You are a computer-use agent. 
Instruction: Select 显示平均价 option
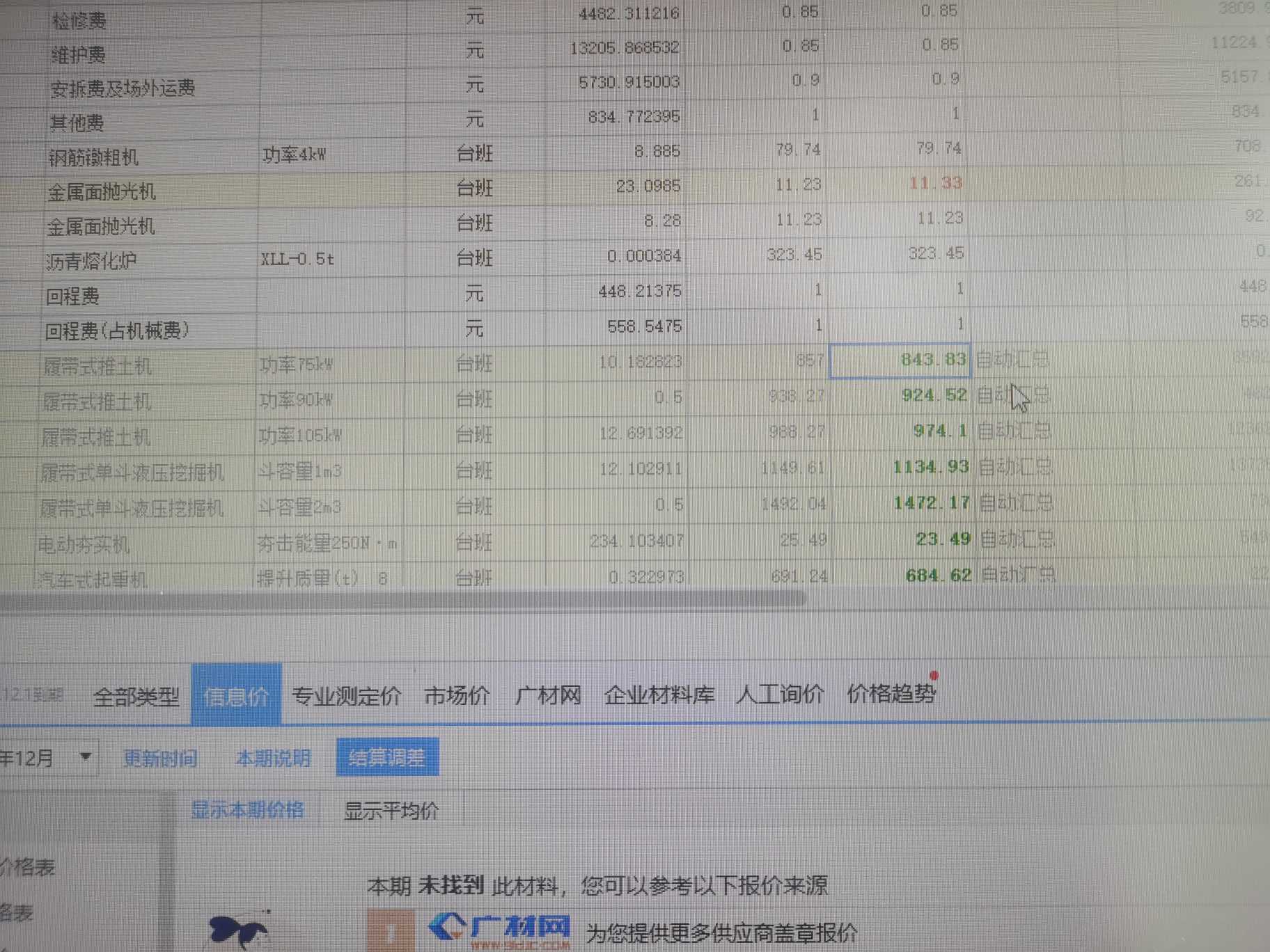391,811
